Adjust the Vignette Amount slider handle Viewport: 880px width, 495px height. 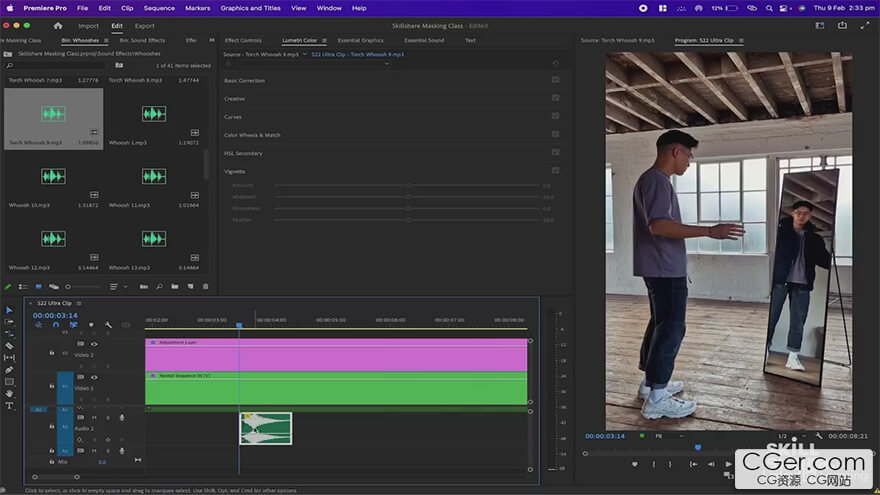[408, 185]
